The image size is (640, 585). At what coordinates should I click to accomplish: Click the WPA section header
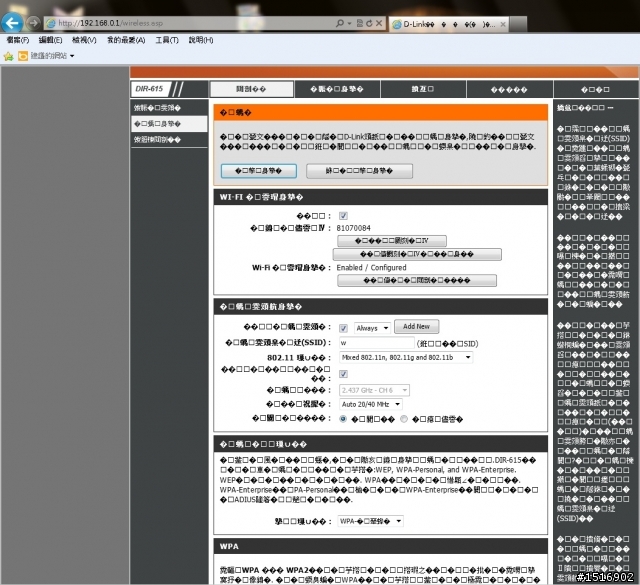pyautogui.click(x=380, y=546)
